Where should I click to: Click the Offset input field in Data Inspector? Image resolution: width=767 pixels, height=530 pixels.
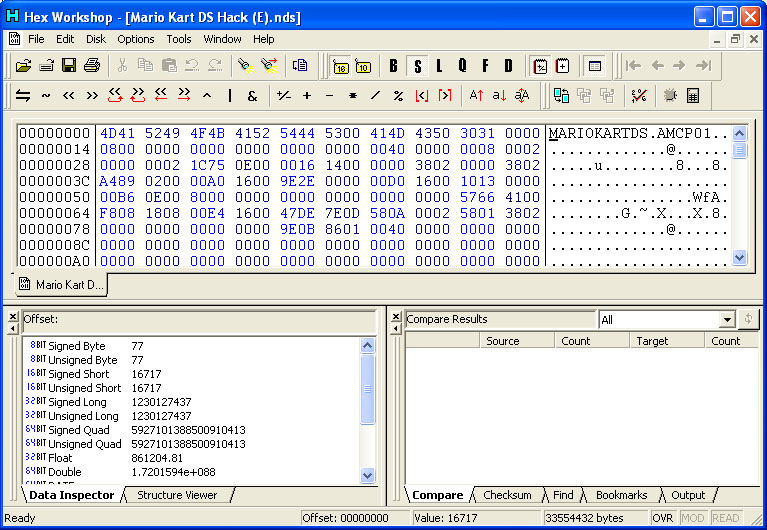click(198, 320)
